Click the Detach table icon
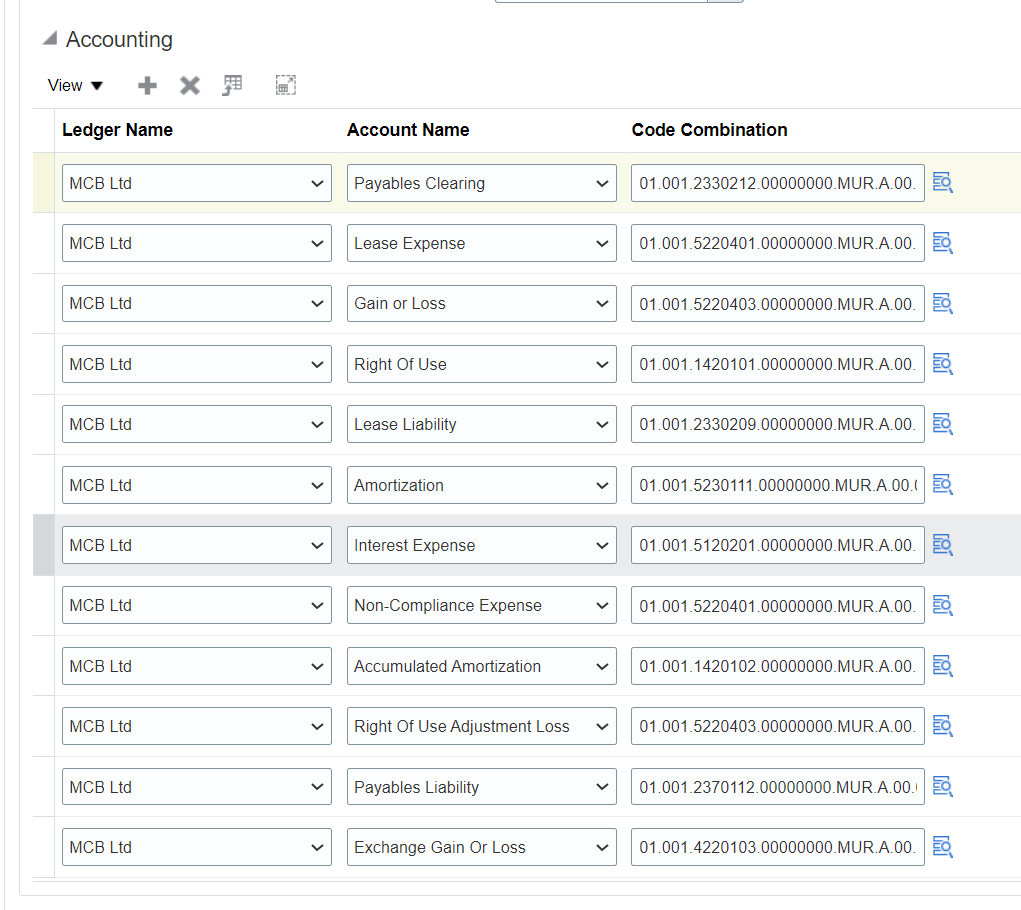This screenshot has height=910, width=1021. 285,85
